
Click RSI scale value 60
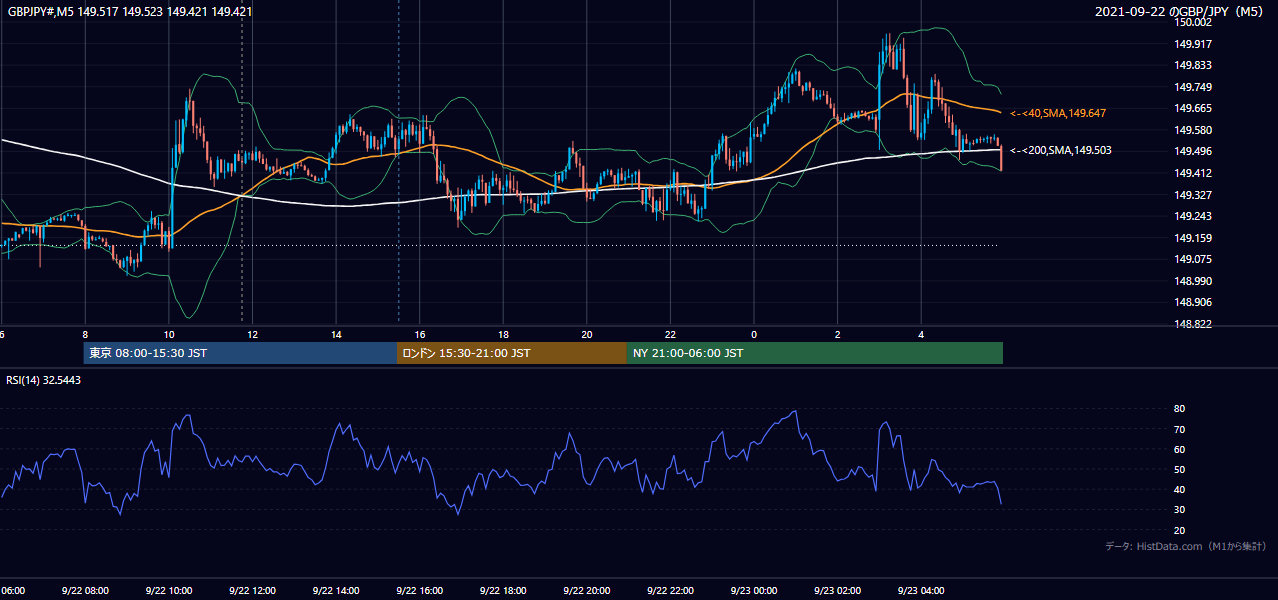tap(1179, 449)
